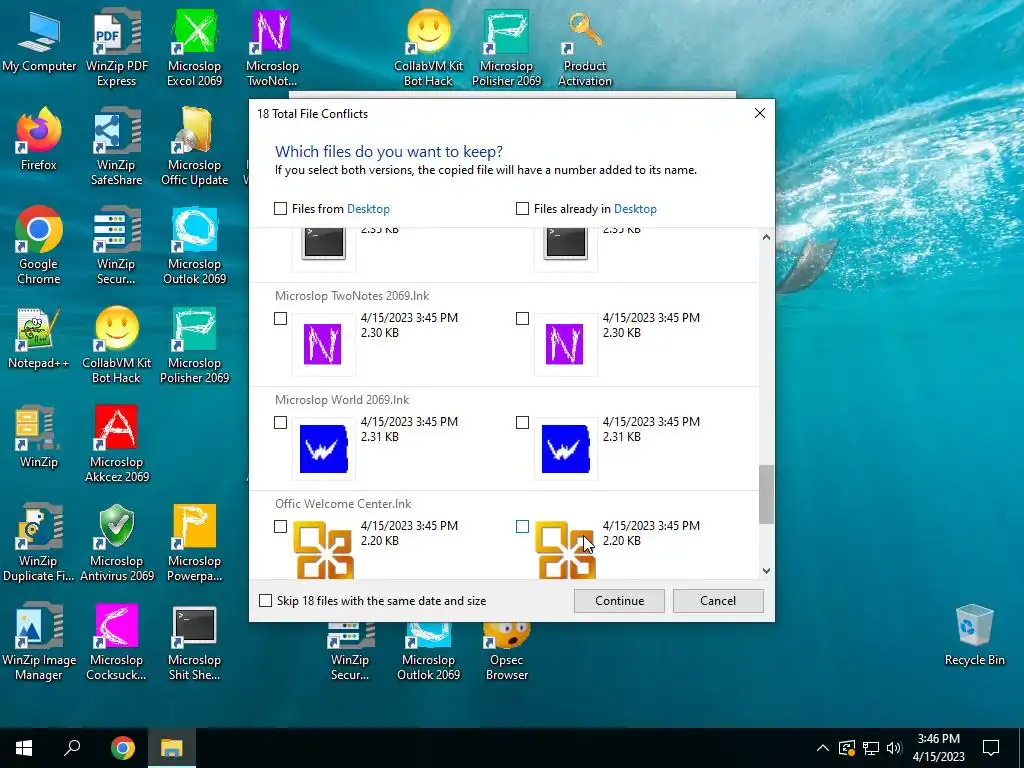Viewport: 1024px width, 768px height.
Task: Open WinZip Secur... in left column
Action: click(x=117, y=247)
